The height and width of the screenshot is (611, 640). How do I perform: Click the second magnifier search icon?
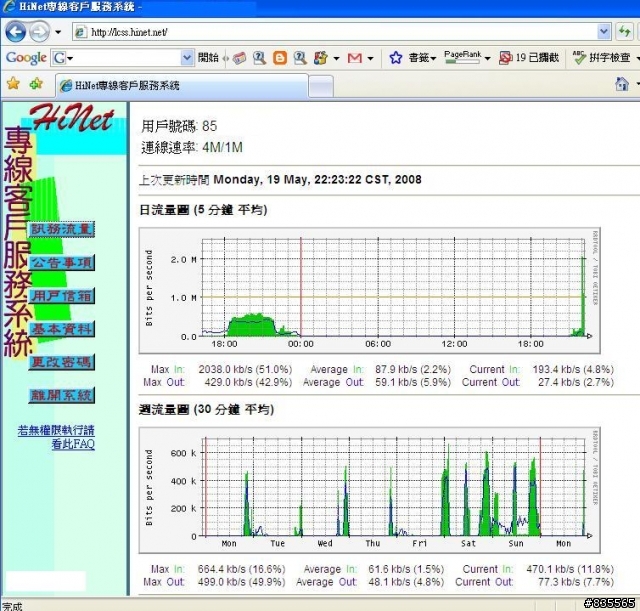pyautogui.click(x=300, y=58)
